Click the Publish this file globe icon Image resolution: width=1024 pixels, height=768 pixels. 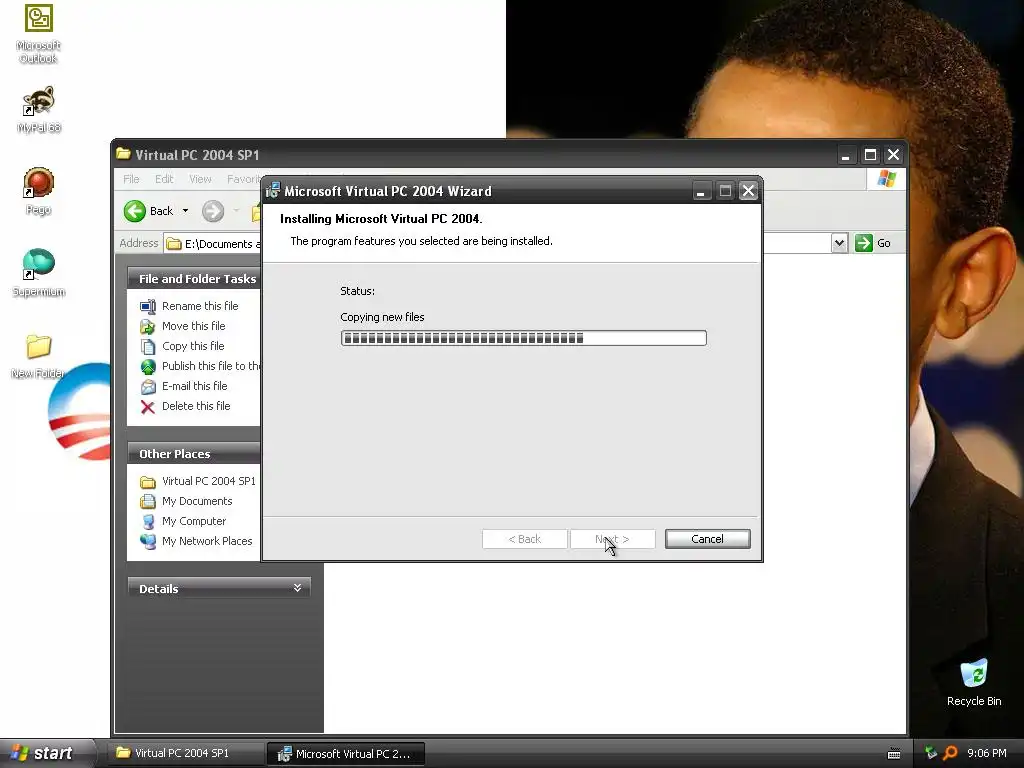pyautogui.click(x=148, y=366)
